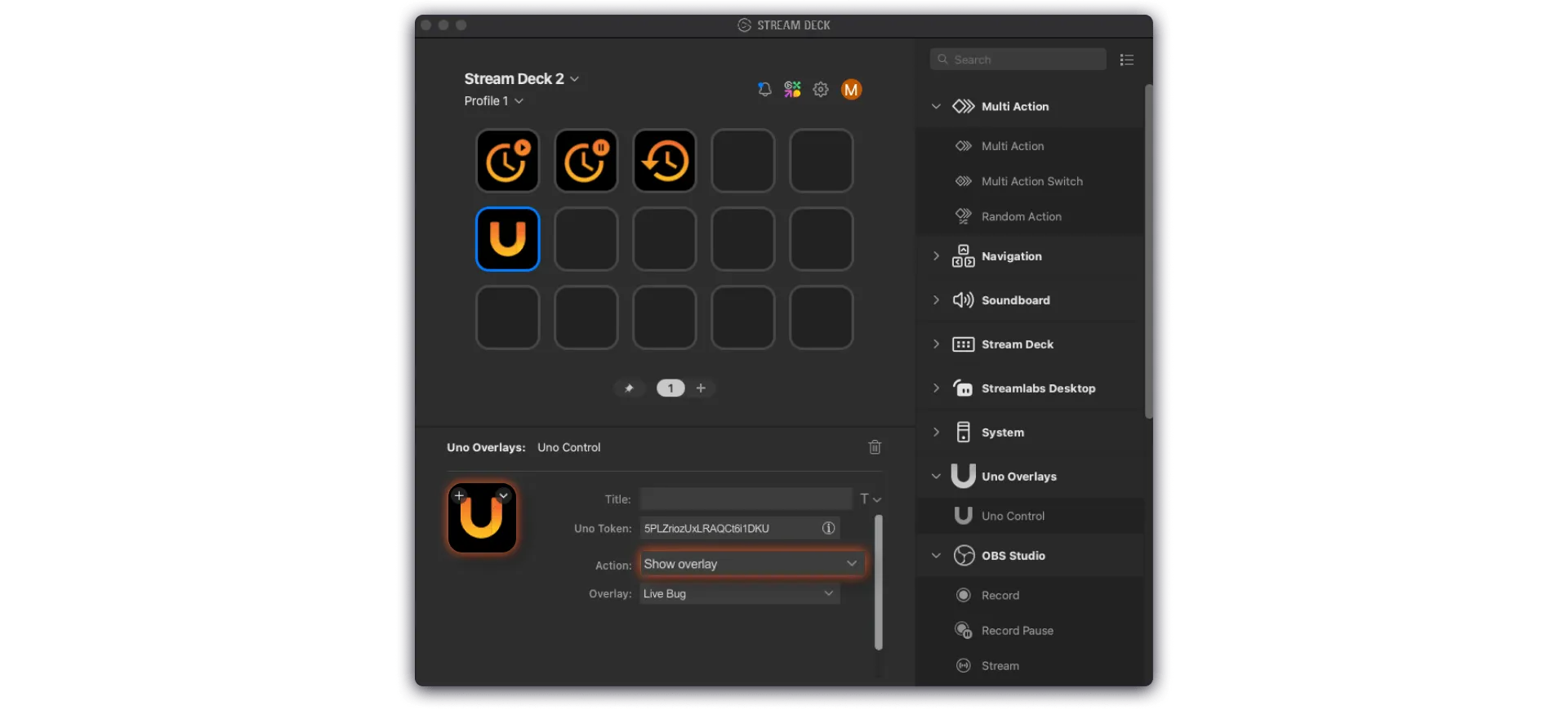Viewport: 1568px width, 710px height.
Task: Click the Stream Deck keyboard icon
Action: [964, 344]
